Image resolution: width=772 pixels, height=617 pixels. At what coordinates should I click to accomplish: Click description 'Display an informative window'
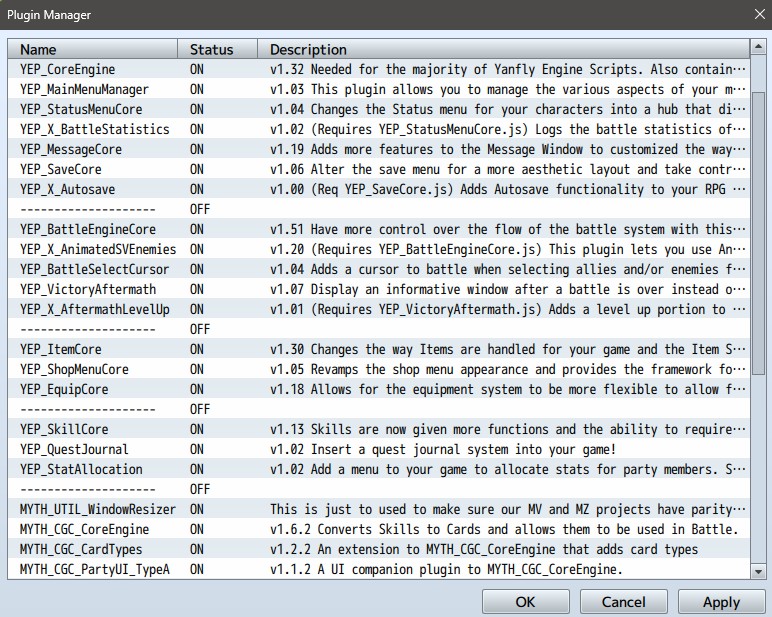pyautogui.click(x=508, y=289)
